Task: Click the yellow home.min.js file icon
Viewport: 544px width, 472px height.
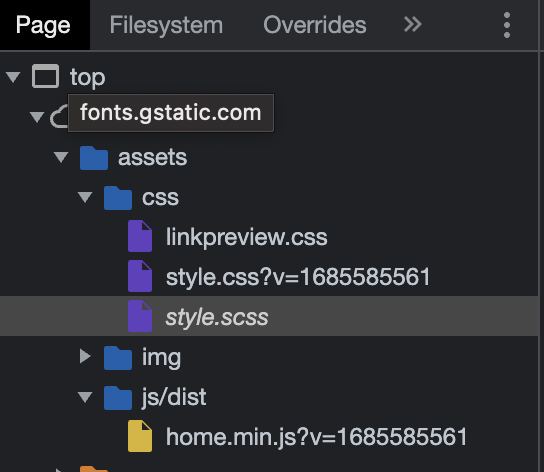Action: [140, 436]
